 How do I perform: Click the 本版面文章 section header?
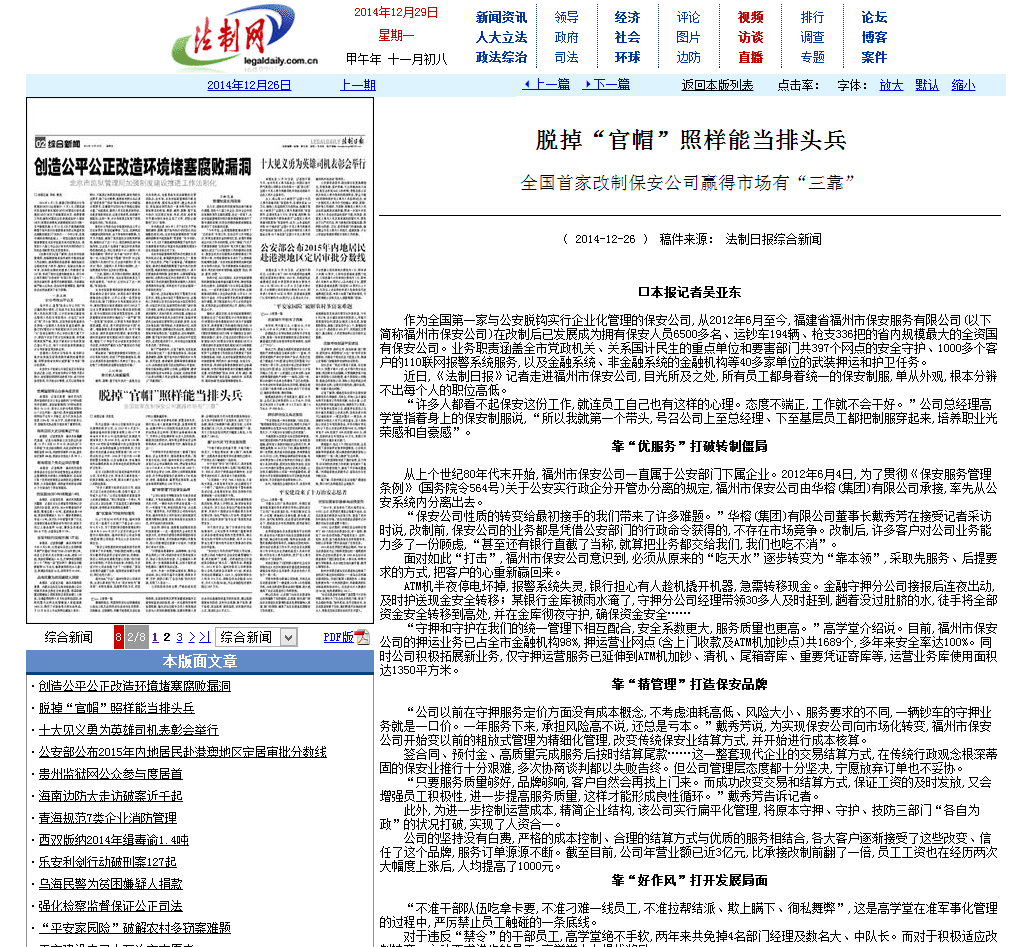[x=200, y=662]
